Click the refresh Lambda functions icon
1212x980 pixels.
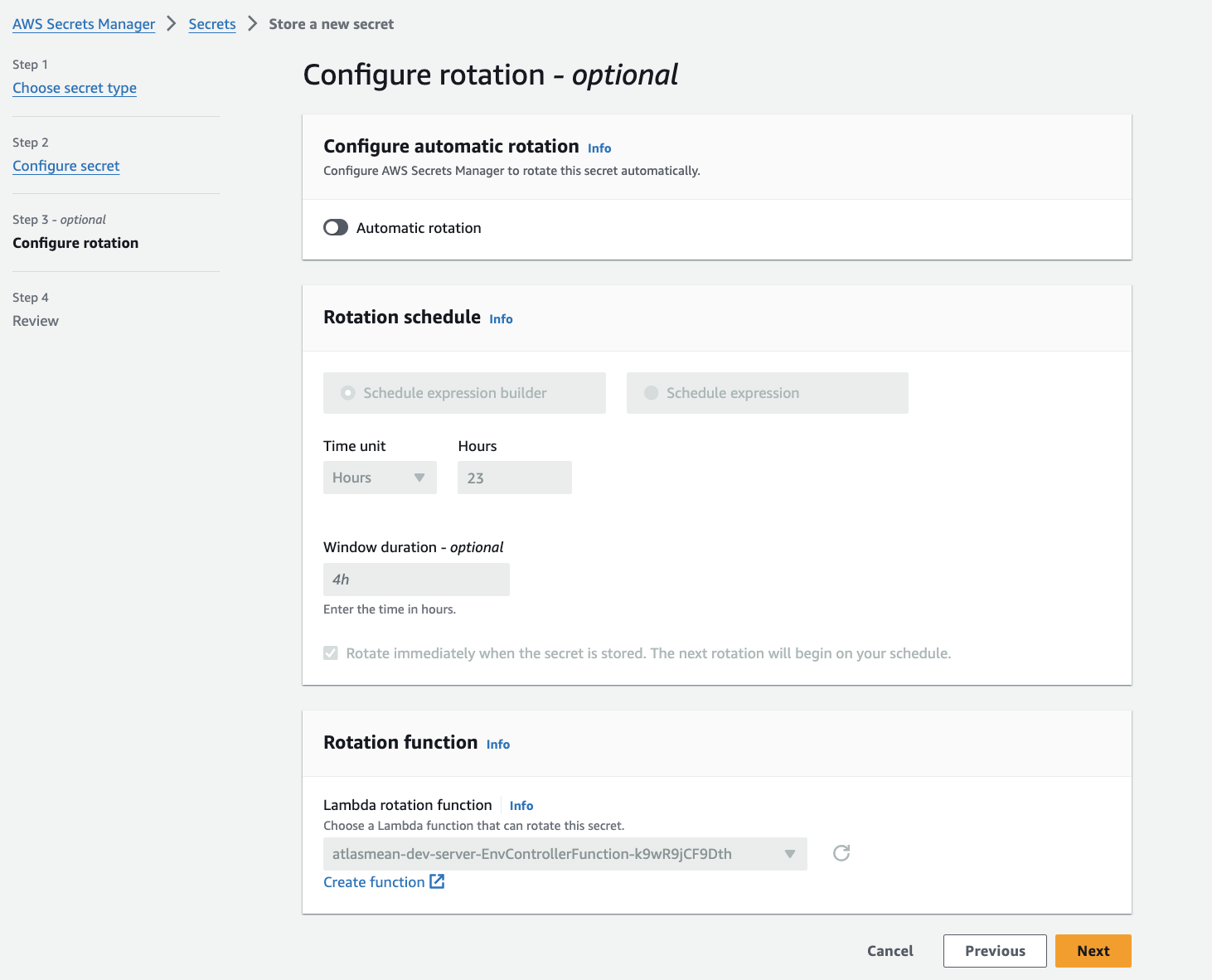pos(841,853)
